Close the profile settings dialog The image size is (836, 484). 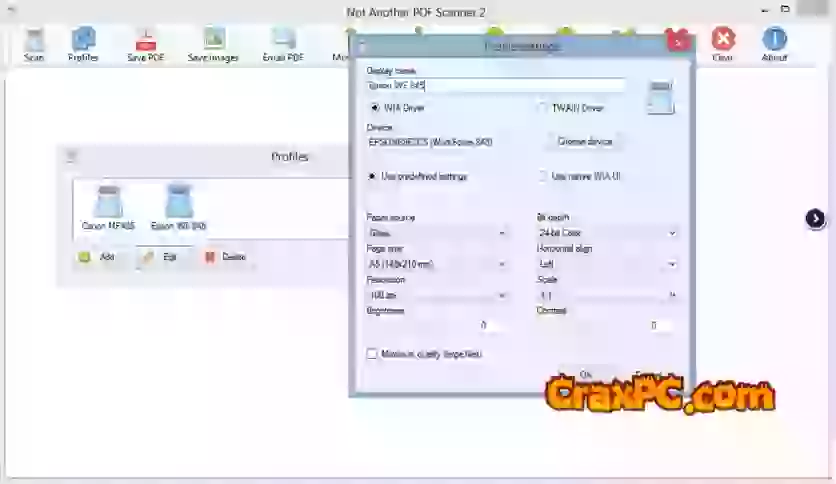point(678,42)
